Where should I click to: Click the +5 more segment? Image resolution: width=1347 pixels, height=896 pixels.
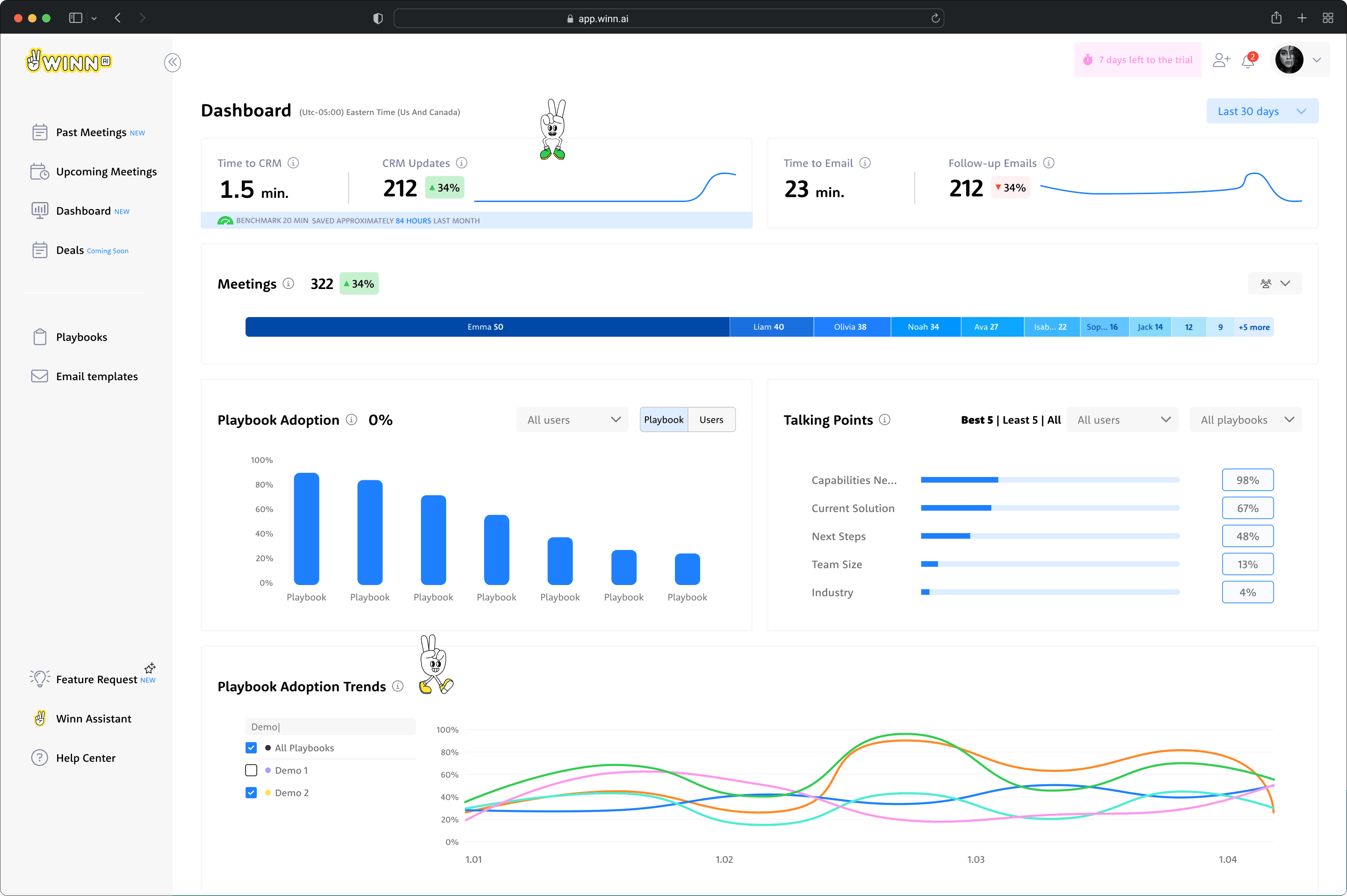[1253, 327]
